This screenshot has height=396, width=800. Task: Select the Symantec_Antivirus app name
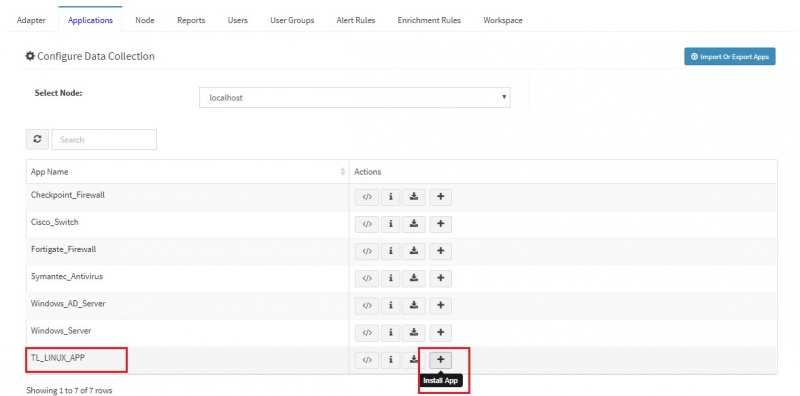(x=67, y=277)
